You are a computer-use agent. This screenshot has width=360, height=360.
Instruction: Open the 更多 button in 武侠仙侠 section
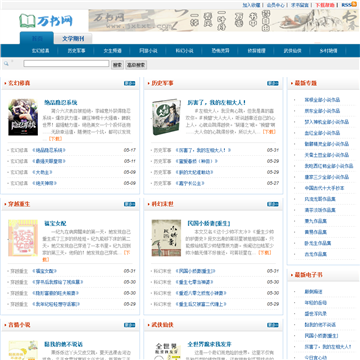click(273, 325)
